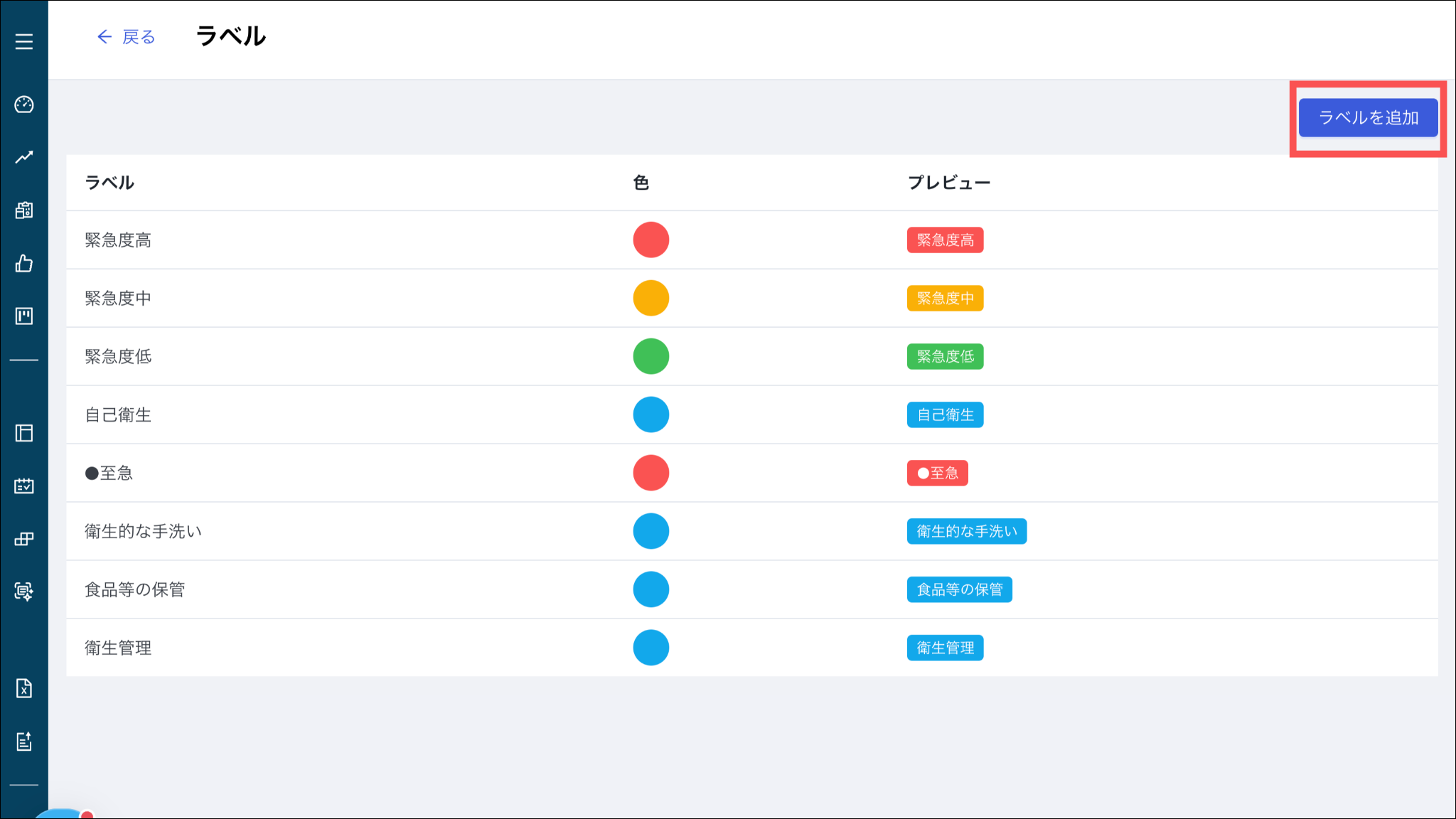Viewport: 1456px width, 819px height.
Task: Go back via the 戻る link
Action: [x=127, y=37]
